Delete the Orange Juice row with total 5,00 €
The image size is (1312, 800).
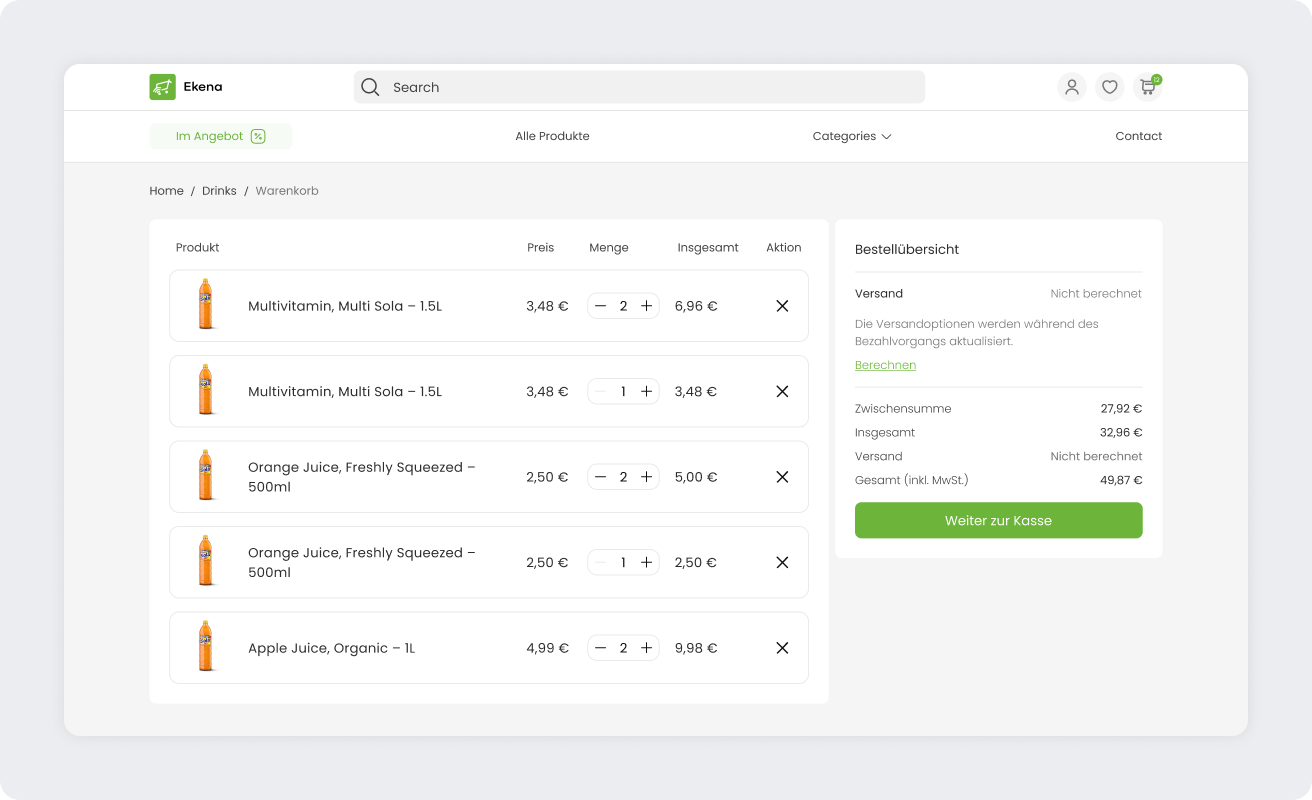pos(782,477)
